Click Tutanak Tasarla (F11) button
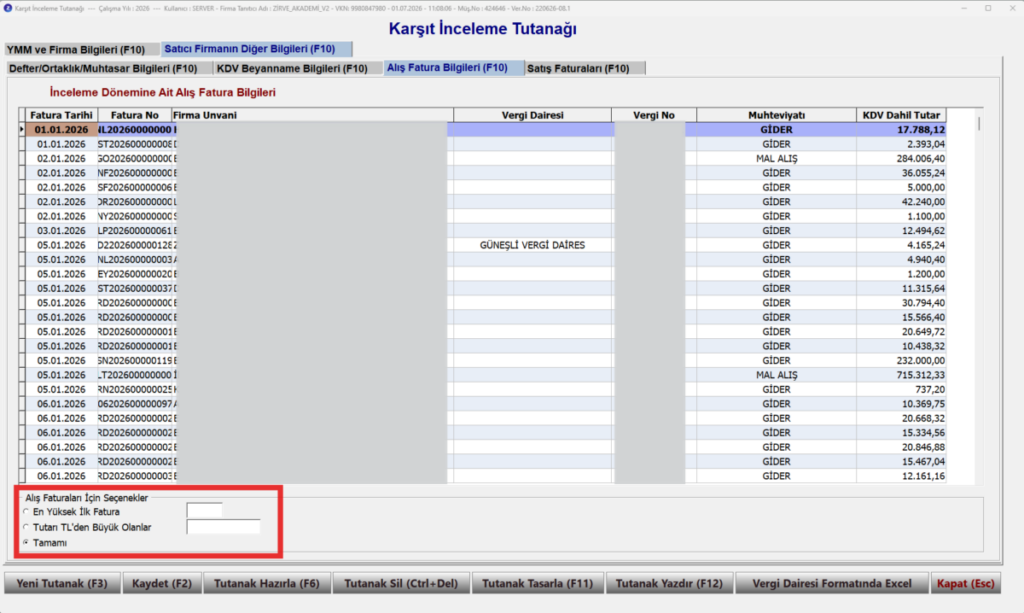1024x613 pixels. coord(537,584)
